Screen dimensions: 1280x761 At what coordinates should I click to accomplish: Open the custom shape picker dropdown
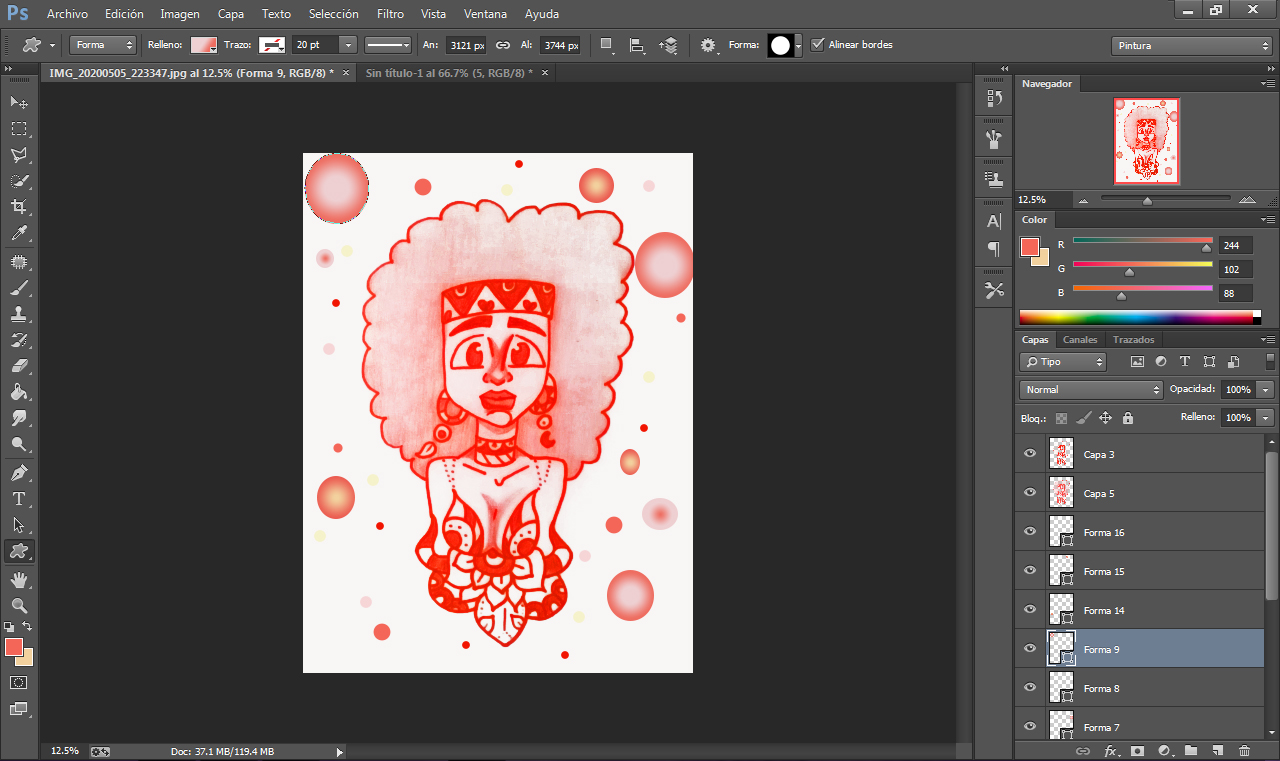click(797, 46)
